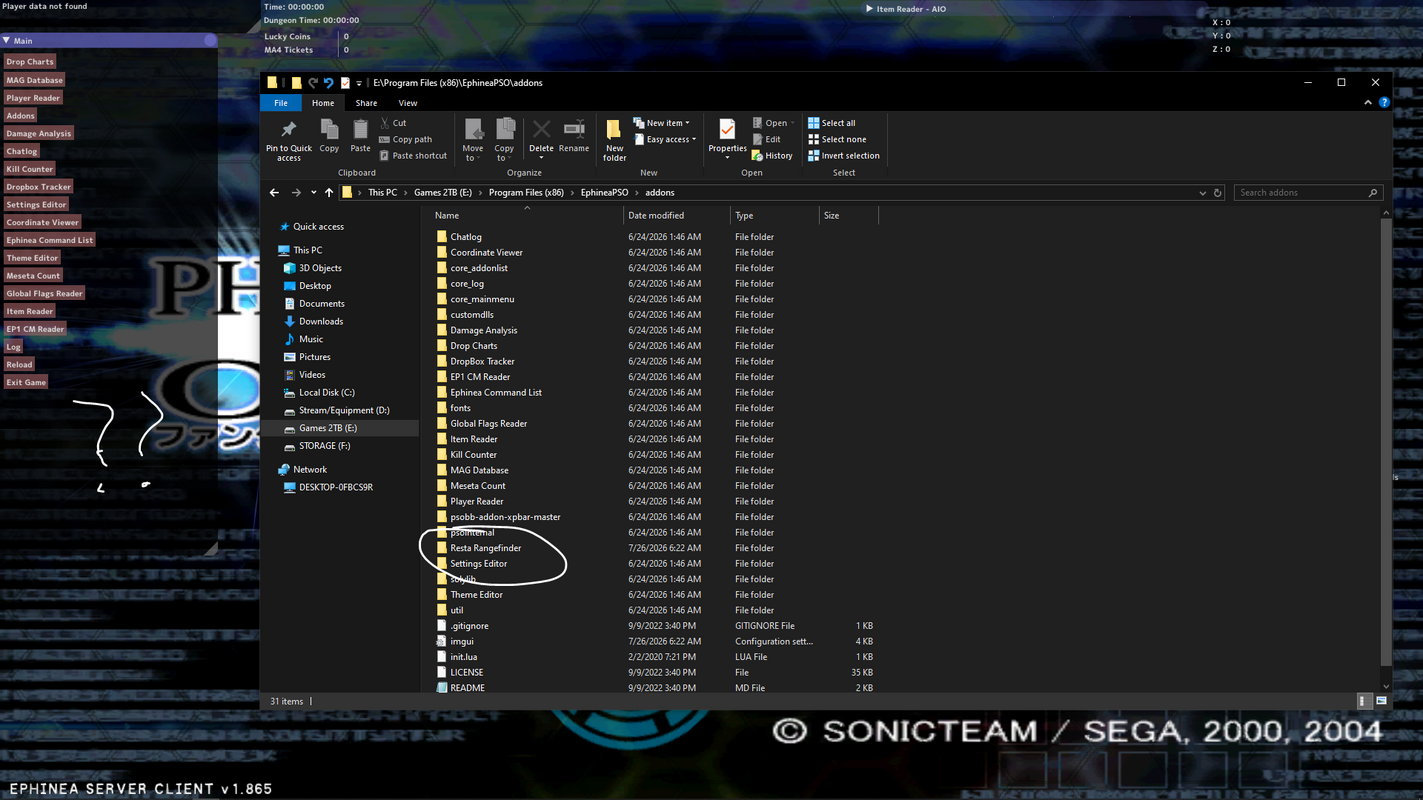1423x800 pixels.
Task: Switch to large icons view in status bar
Action: click(1381, 701)
